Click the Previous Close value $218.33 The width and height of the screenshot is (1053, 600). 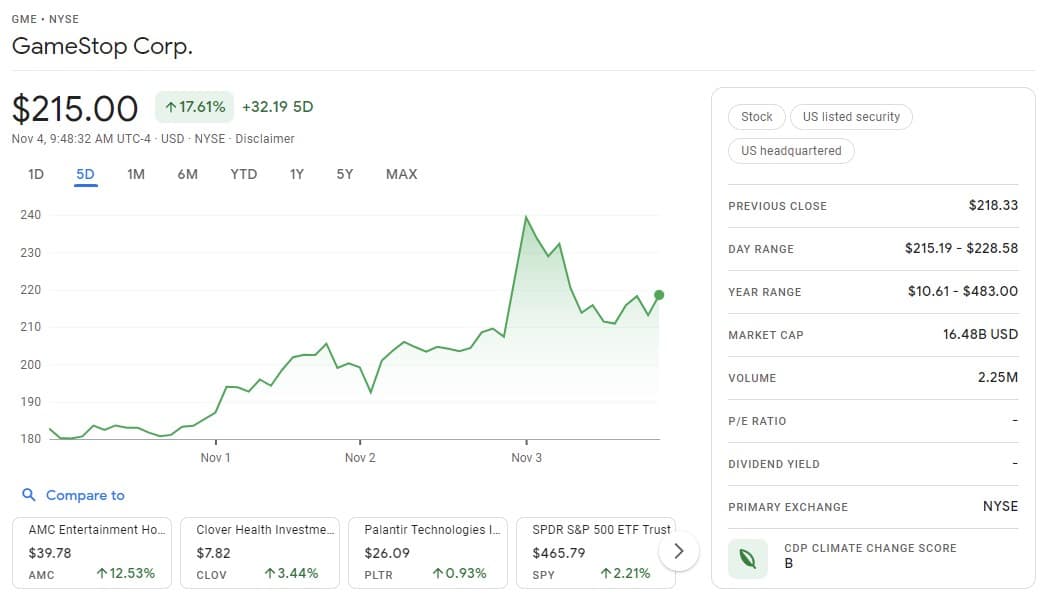(x=993, y=206)
